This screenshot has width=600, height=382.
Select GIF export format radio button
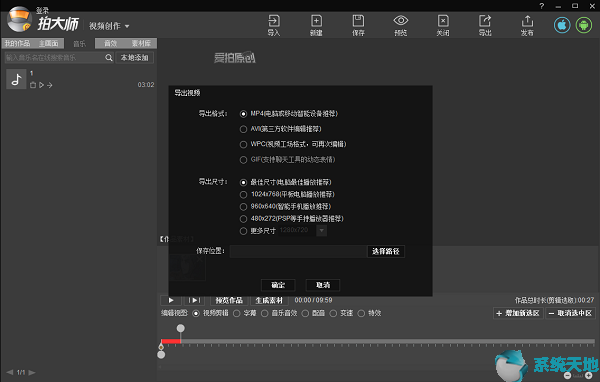click(243, 160)
